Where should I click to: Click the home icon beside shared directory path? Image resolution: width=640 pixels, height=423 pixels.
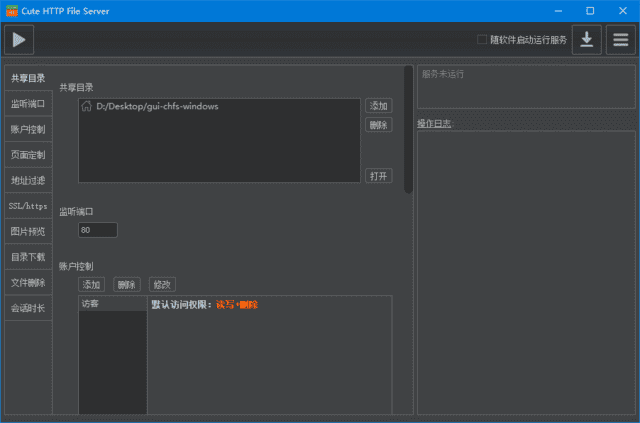pos(87,106)
